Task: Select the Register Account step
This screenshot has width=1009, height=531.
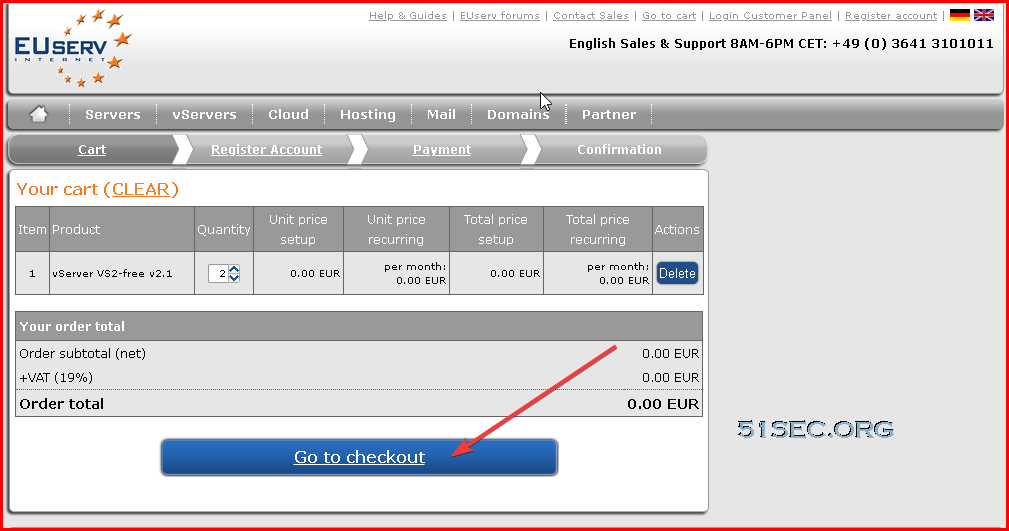Action: [266, 149]
